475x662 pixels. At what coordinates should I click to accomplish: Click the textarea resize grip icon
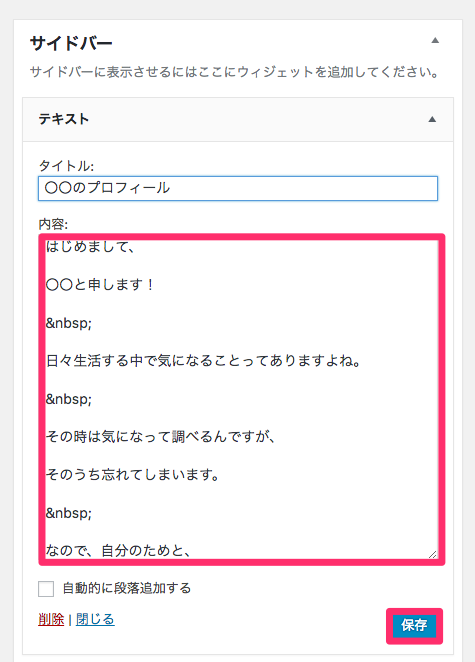tap(432, 554)
